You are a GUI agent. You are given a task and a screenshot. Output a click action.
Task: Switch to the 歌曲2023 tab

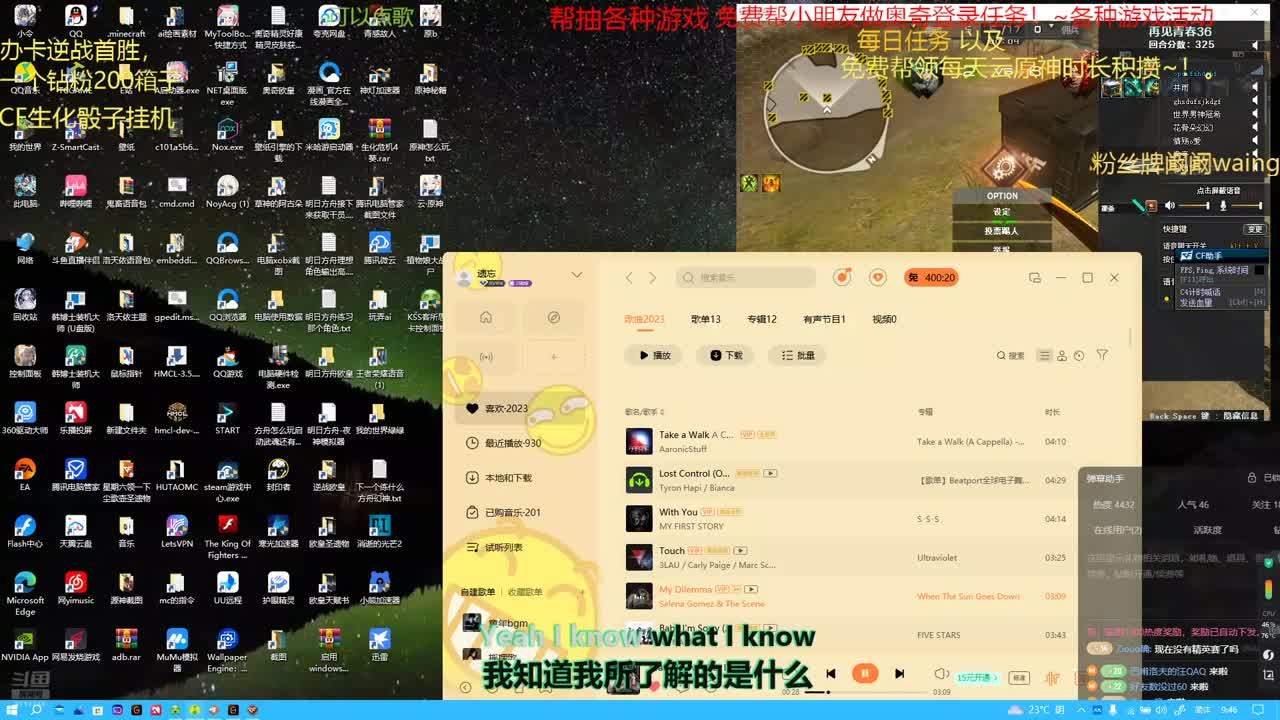(x=644, y=319)
